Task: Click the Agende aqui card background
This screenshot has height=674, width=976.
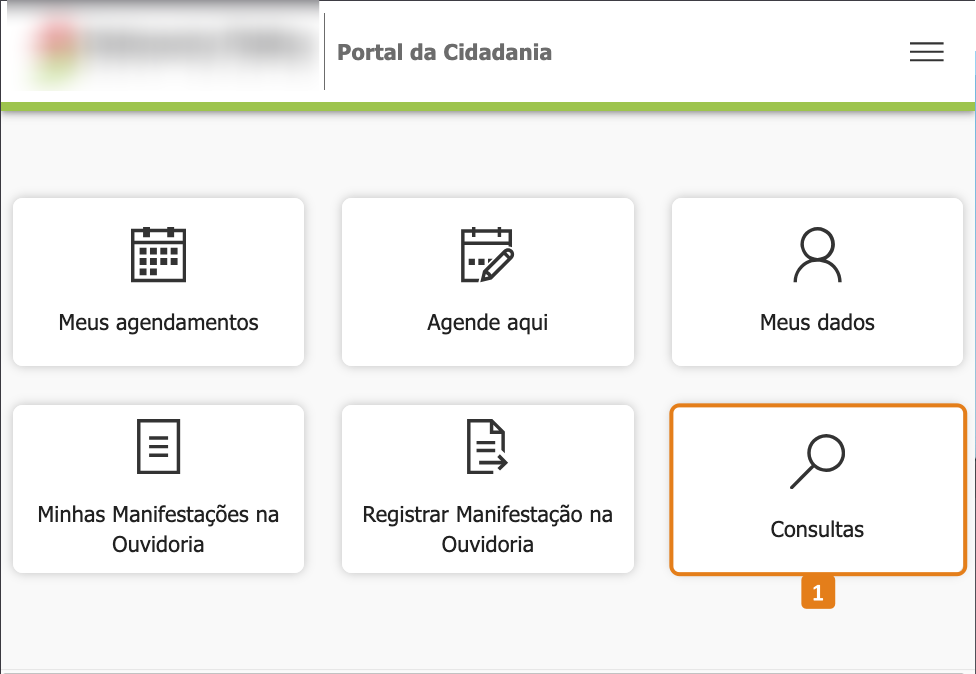Action: pyautogui.click(x=487, y=282)
